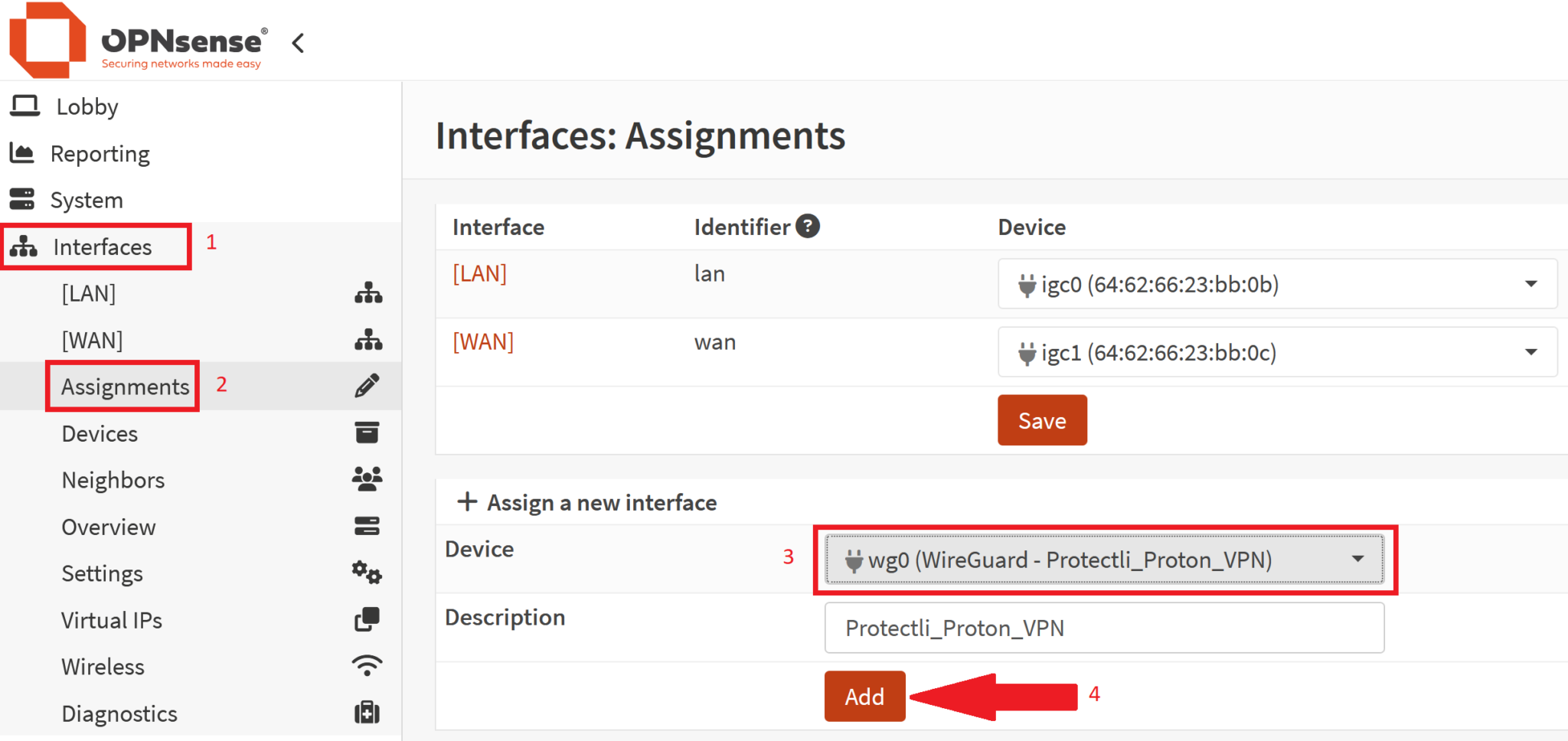The height and width of the screenshot is (741, 1568).
Task: Click the Protectli_Proton_VPN description field
Action: (x=1102, y=628)
